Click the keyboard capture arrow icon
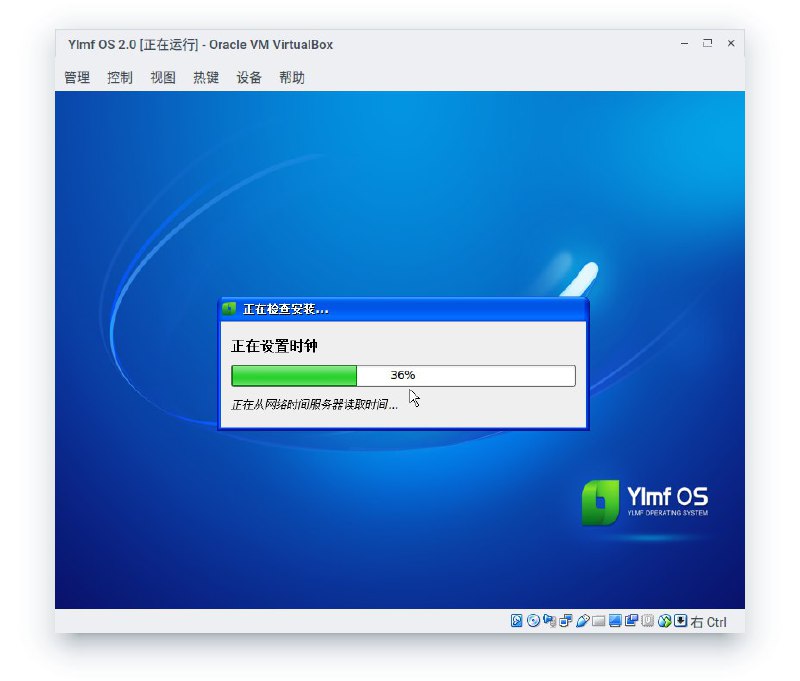 (x=681, y=620)
